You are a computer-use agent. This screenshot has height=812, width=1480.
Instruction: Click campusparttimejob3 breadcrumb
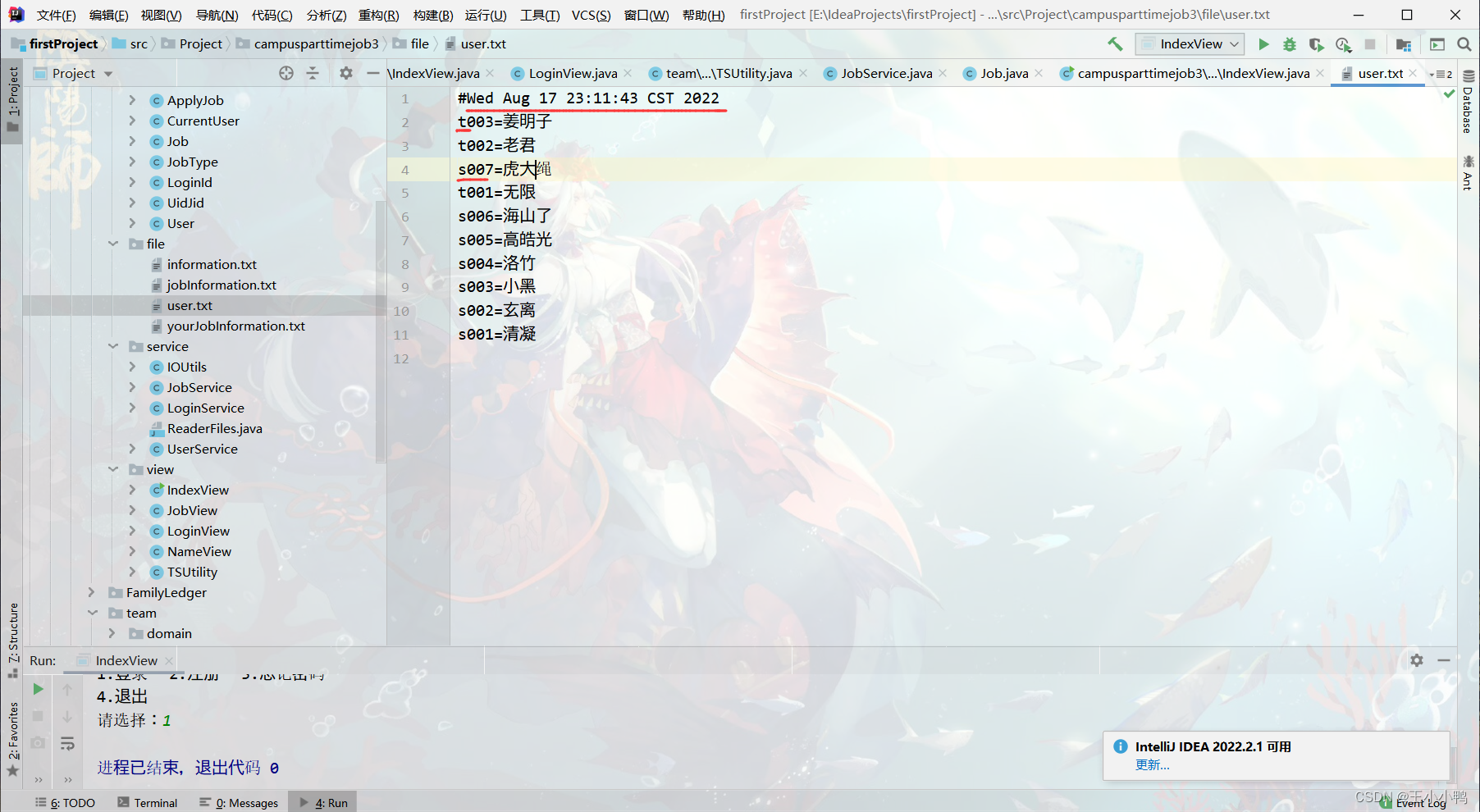(x=316, y=44)
